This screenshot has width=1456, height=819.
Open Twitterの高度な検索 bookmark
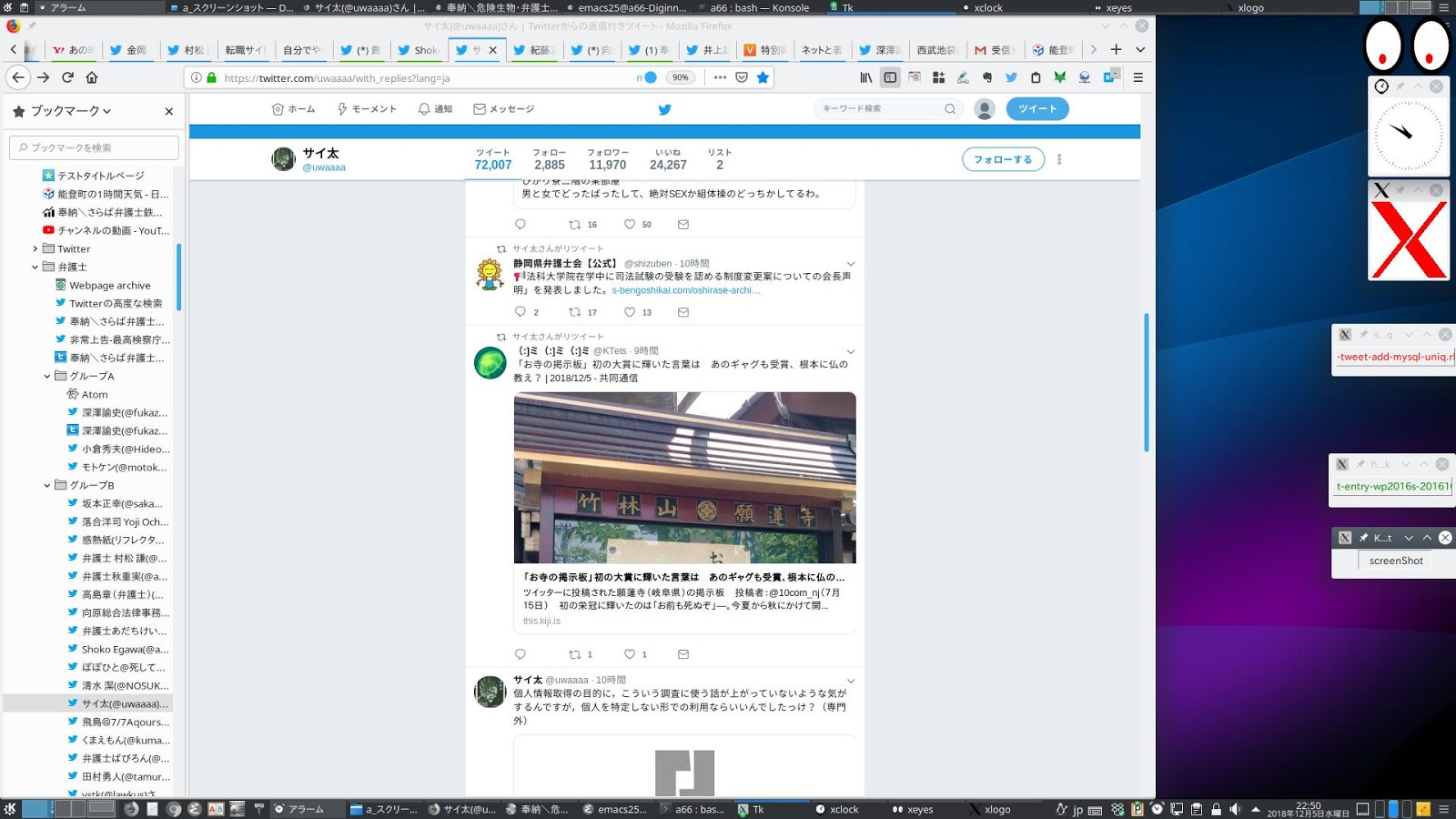(109, 303)
